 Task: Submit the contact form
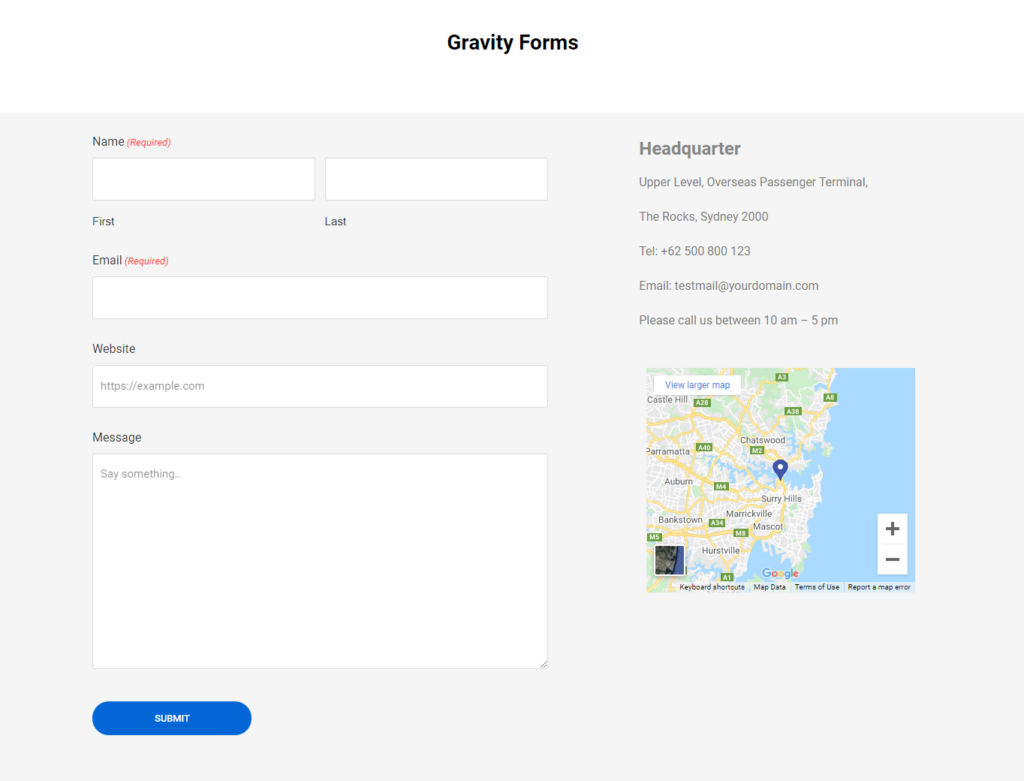(171, 718)
